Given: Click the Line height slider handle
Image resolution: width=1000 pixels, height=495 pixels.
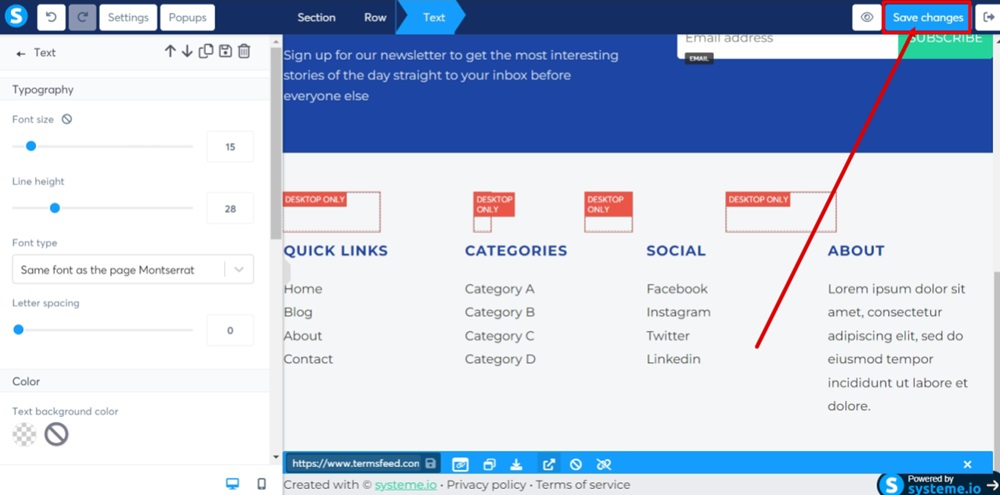Looking at the screenshot, I should pos(55,208).
